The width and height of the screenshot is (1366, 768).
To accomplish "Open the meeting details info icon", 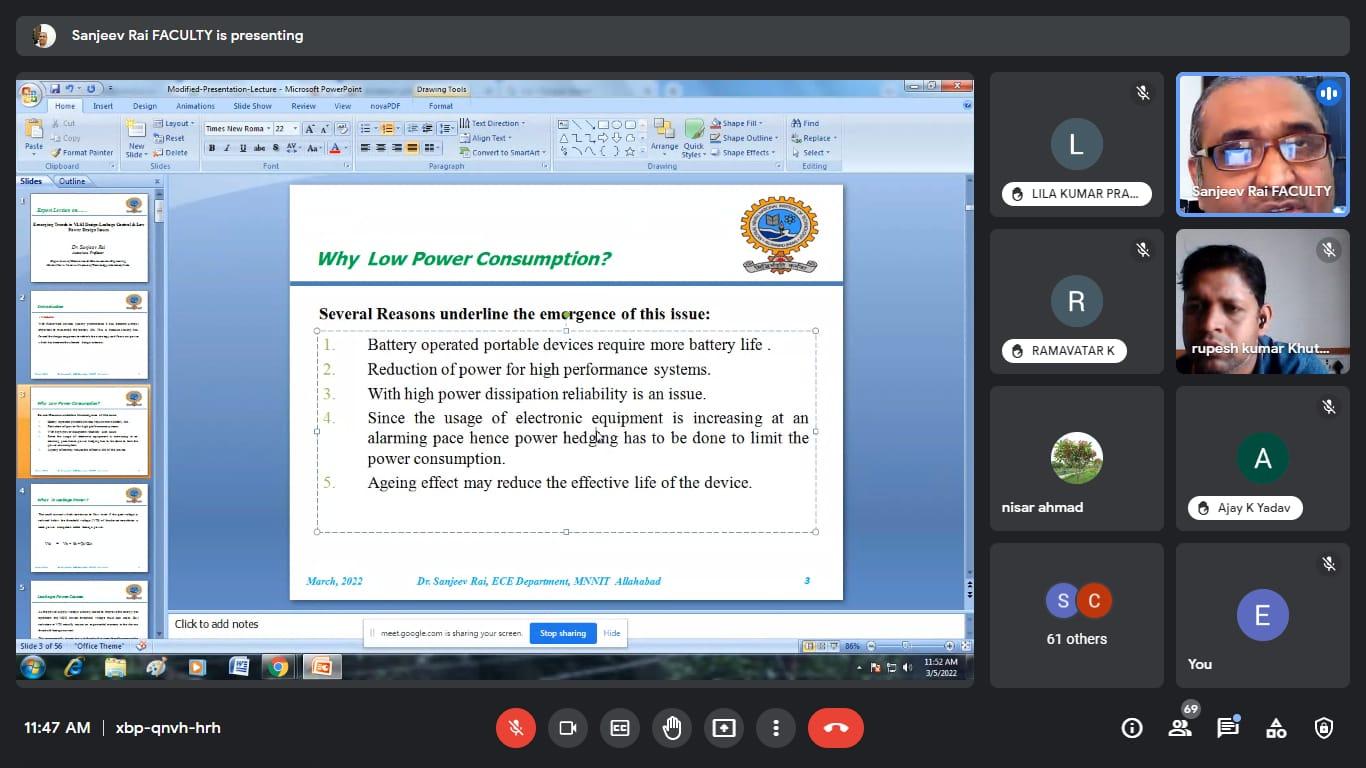I will 1132,728.
